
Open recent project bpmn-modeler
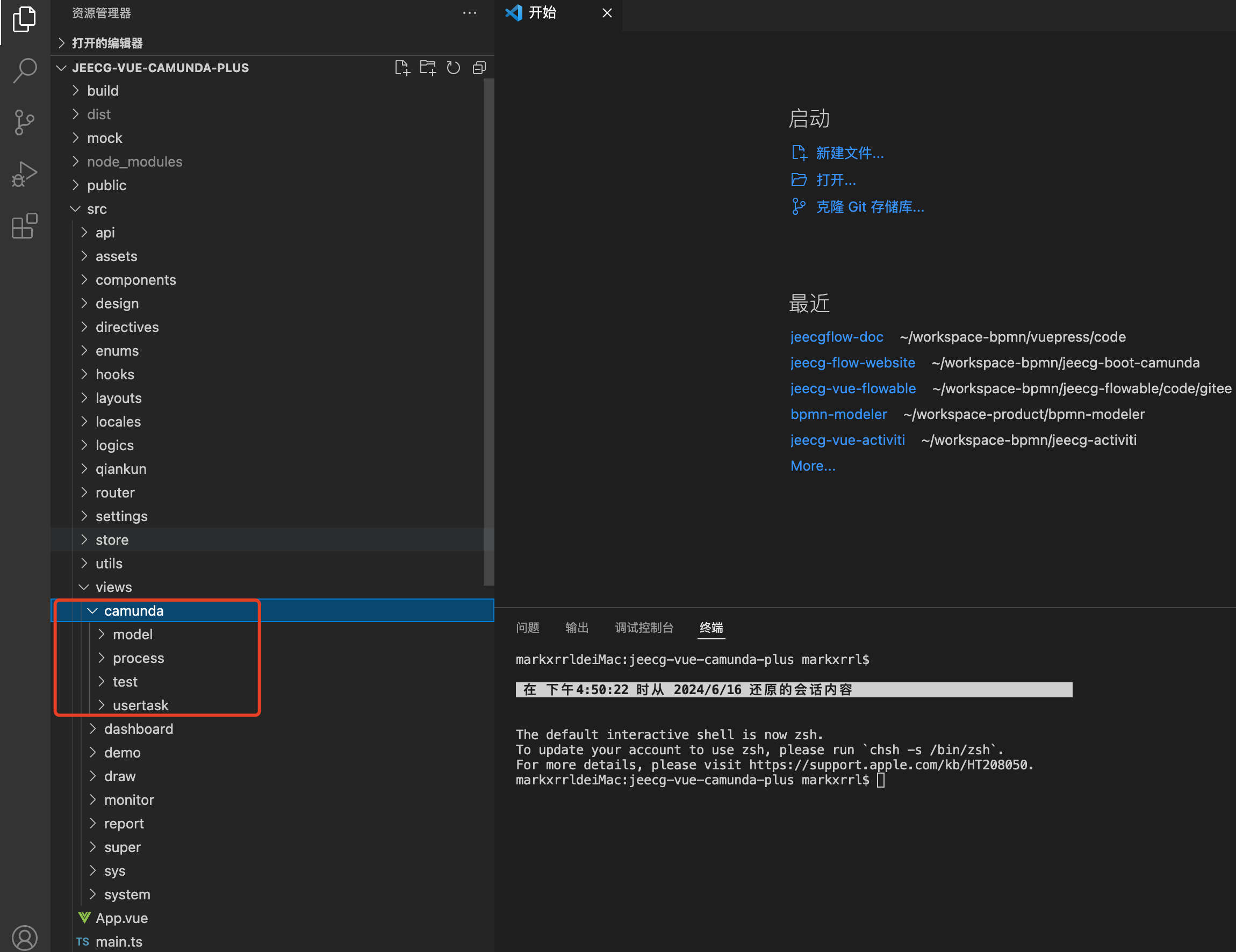(839, 414)
